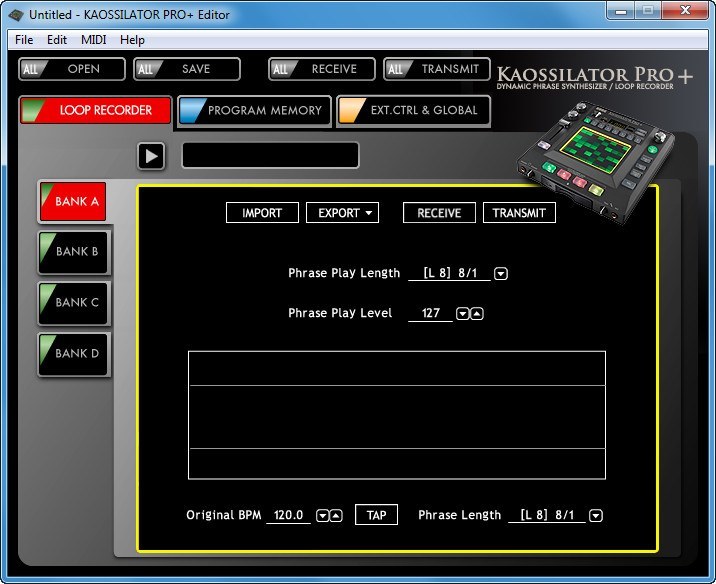Open the Phrase Length dropdown arrow

pos(596,516)
